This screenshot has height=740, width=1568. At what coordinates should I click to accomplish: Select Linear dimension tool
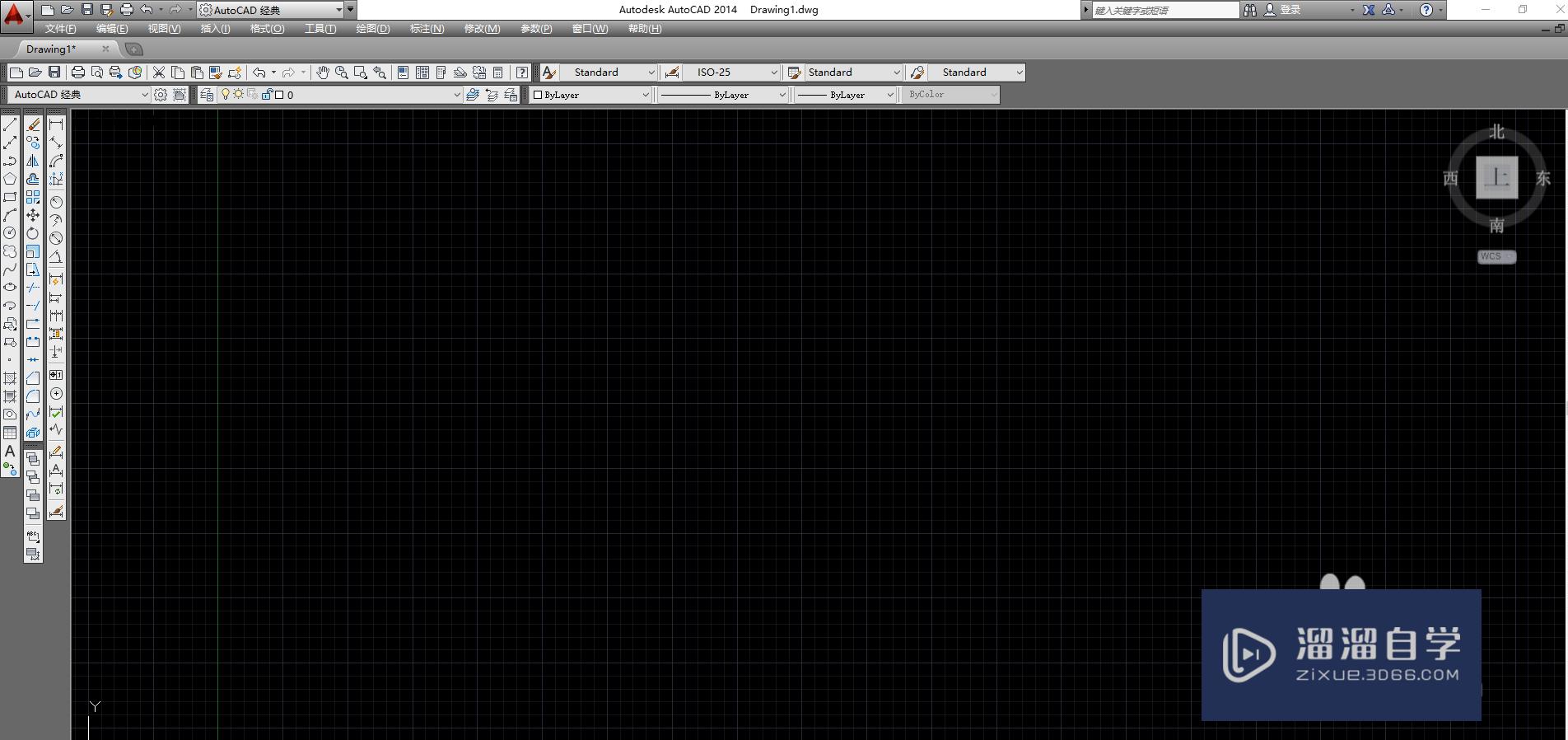click(56, 124)
